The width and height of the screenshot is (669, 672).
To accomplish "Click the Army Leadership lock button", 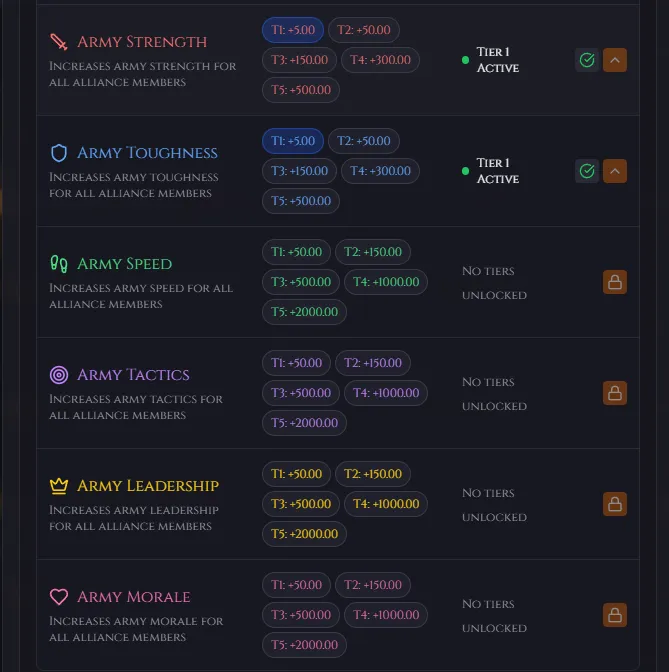I will point(615,504).
